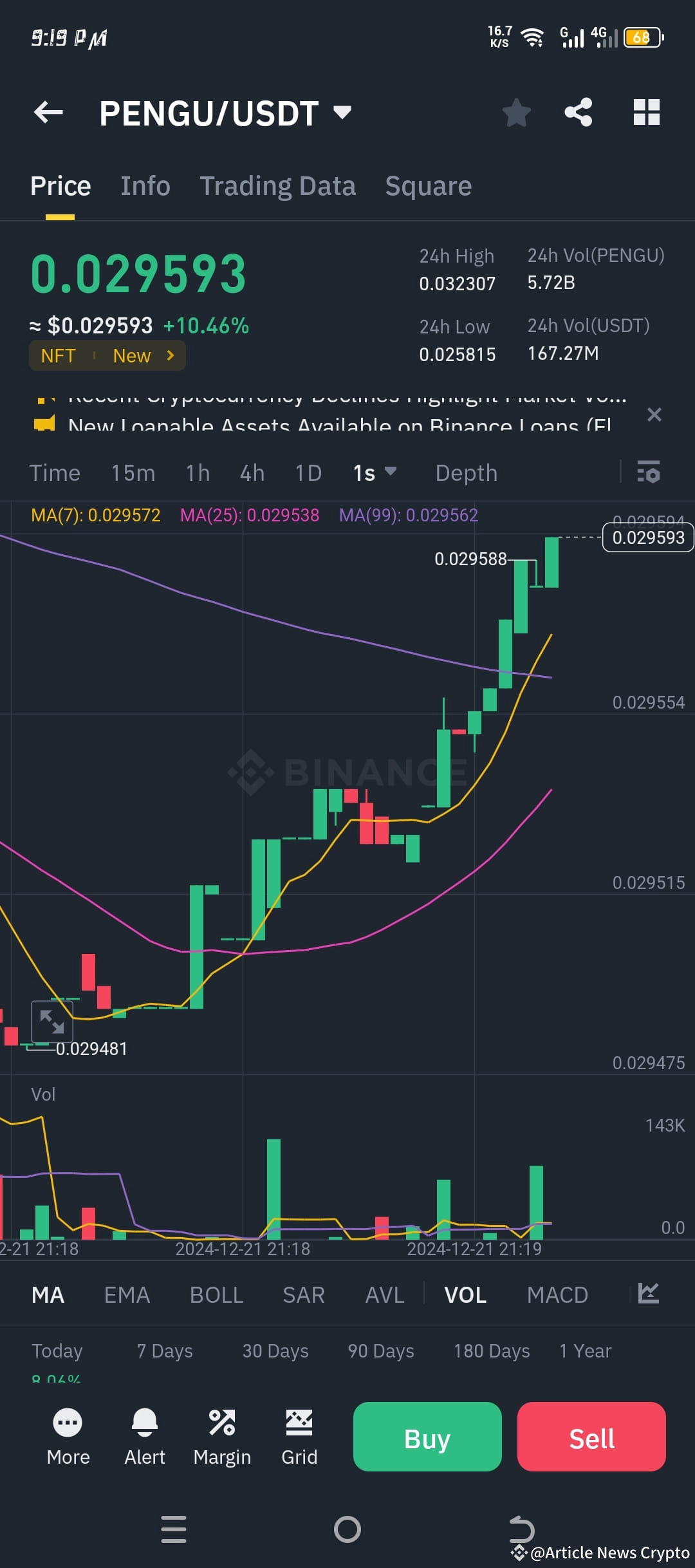
Task: Open the 1s interval dropdown
Action: 375,472
